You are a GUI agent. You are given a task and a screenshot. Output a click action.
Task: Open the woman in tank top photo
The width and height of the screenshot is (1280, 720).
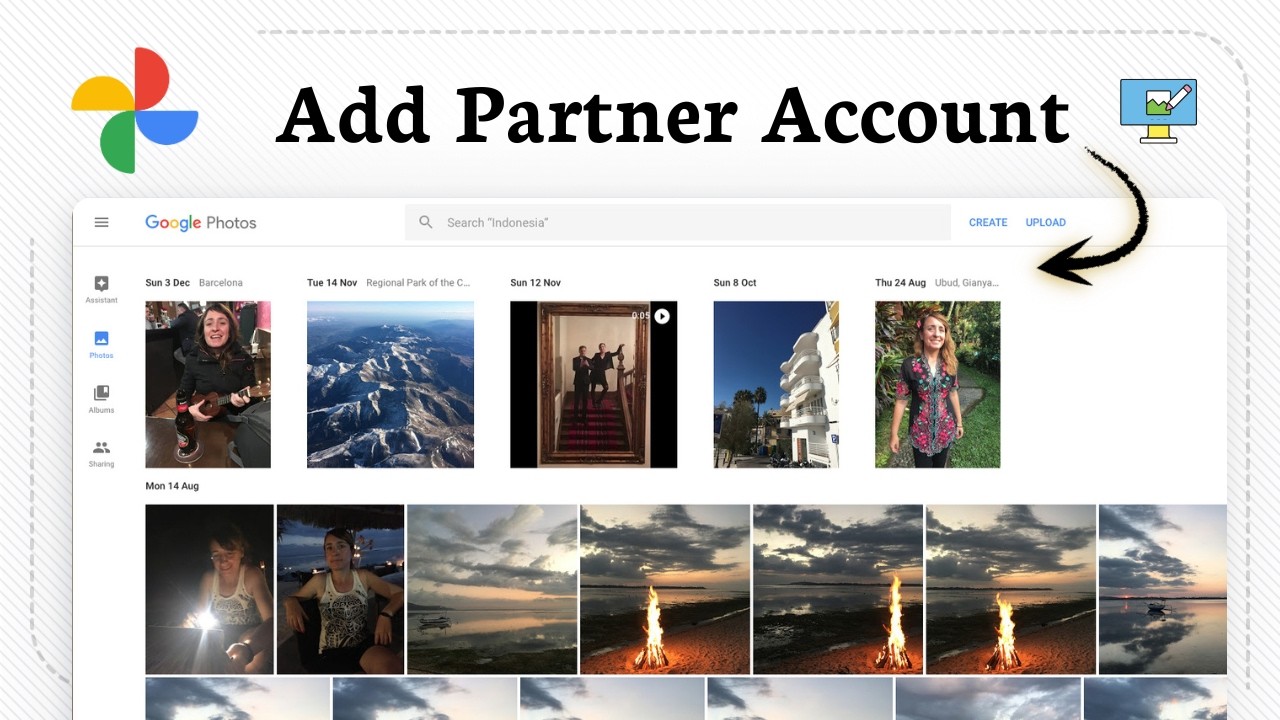340,589
